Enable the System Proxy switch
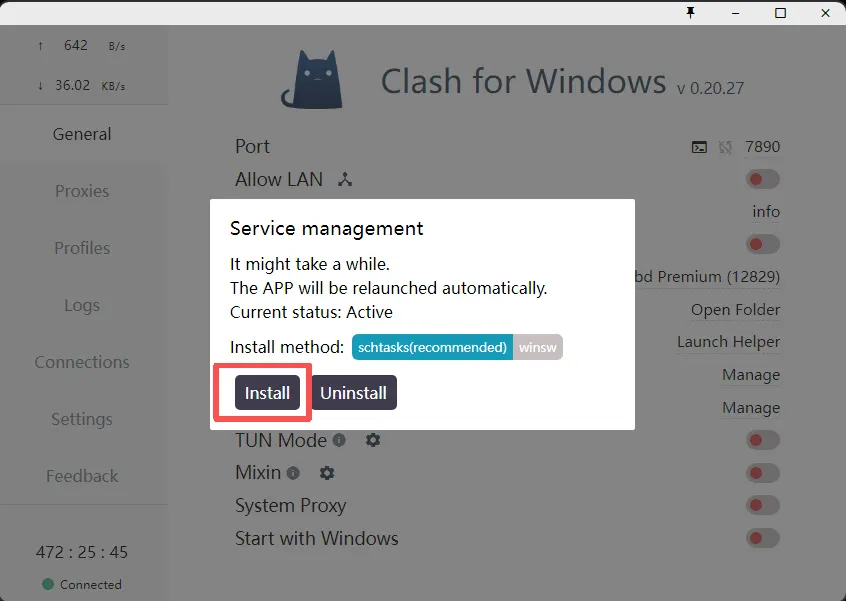The image size is (846, 601). click(x=763, y=506)
